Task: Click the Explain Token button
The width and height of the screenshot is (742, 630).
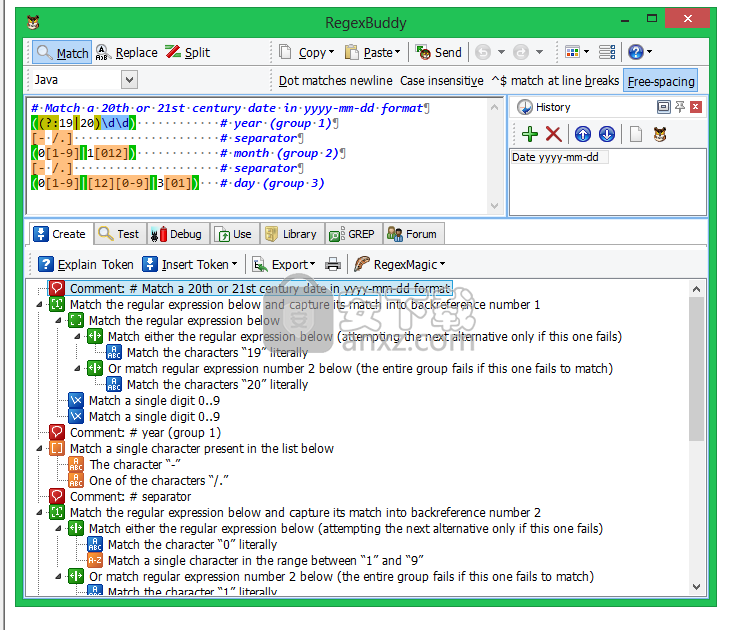Action: click(85, 264)
